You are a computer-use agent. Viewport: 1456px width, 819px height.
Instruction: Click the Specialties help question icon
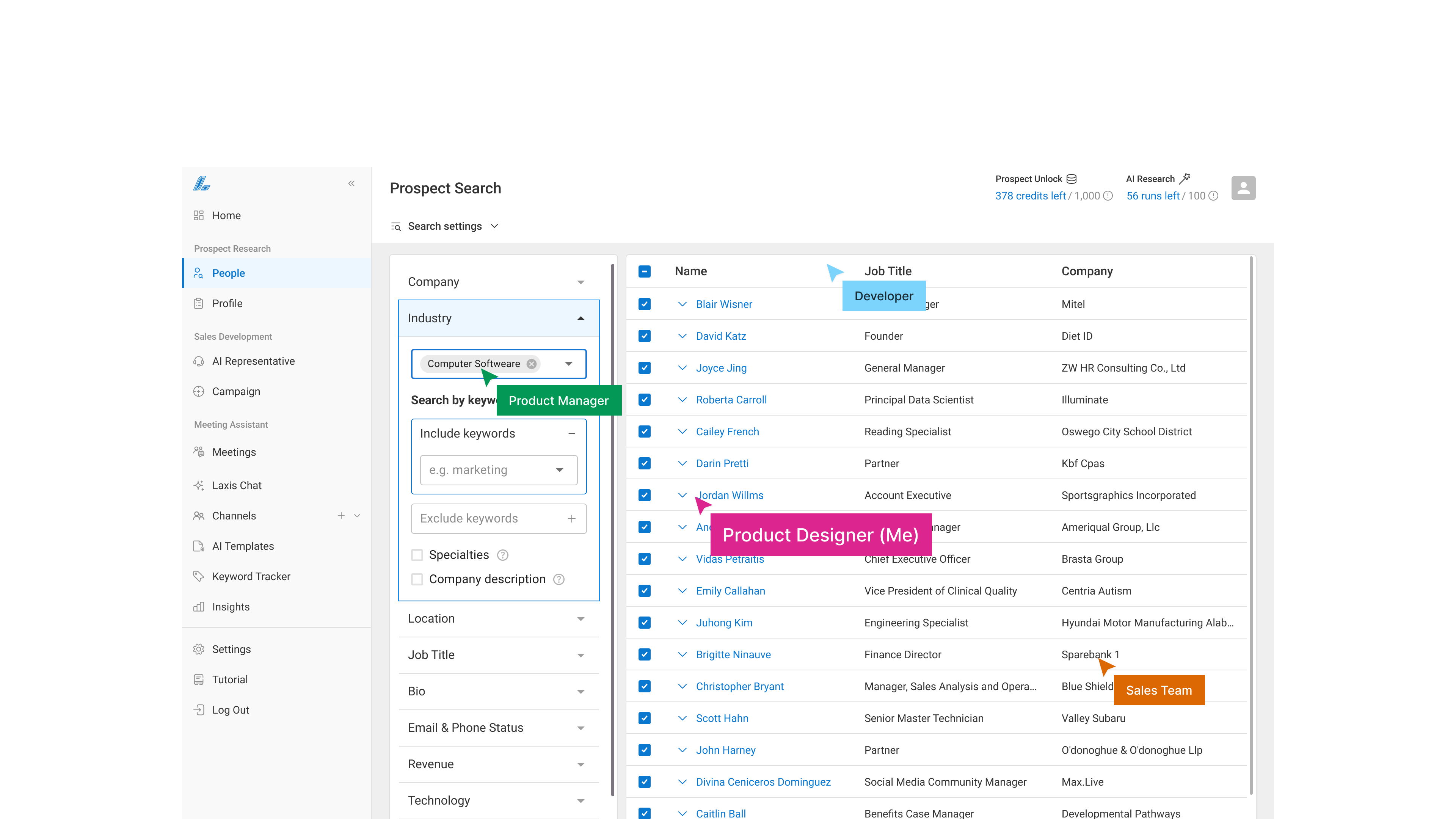click(x=502, y=555)
